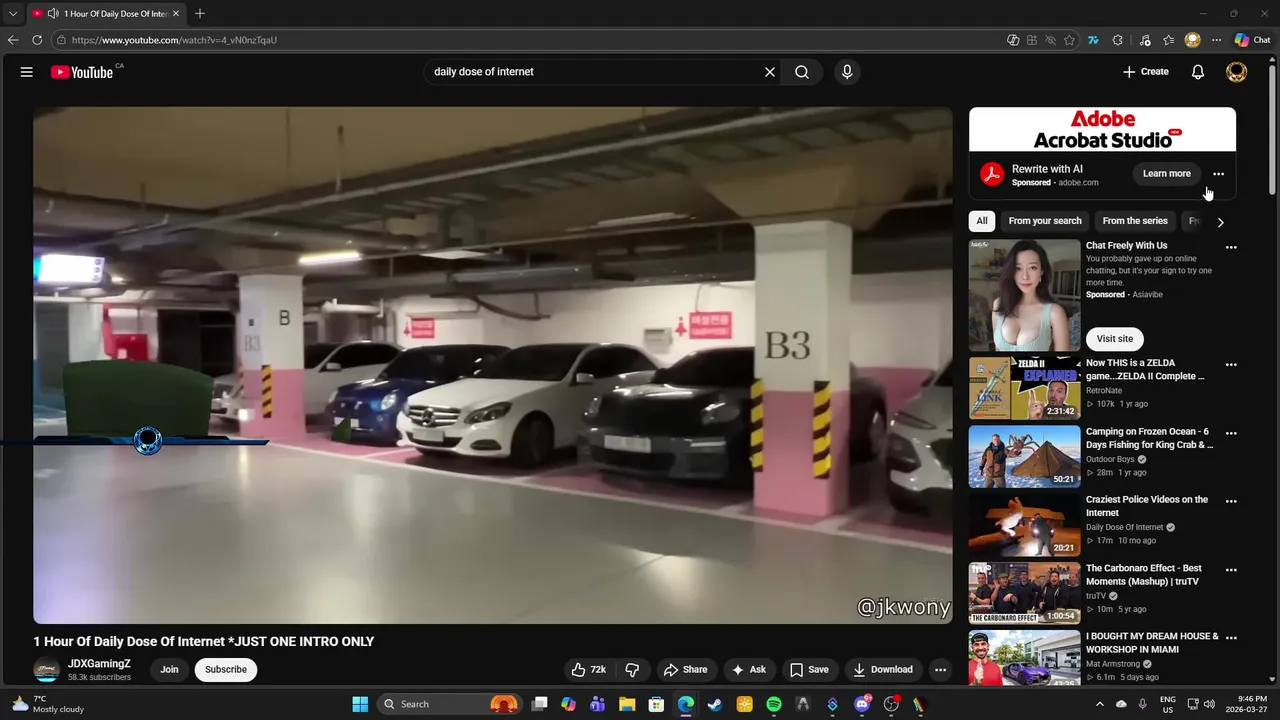1280x720 pixels.
Task: Open options for Chat Freely With Us ad
Action: 1231,247
